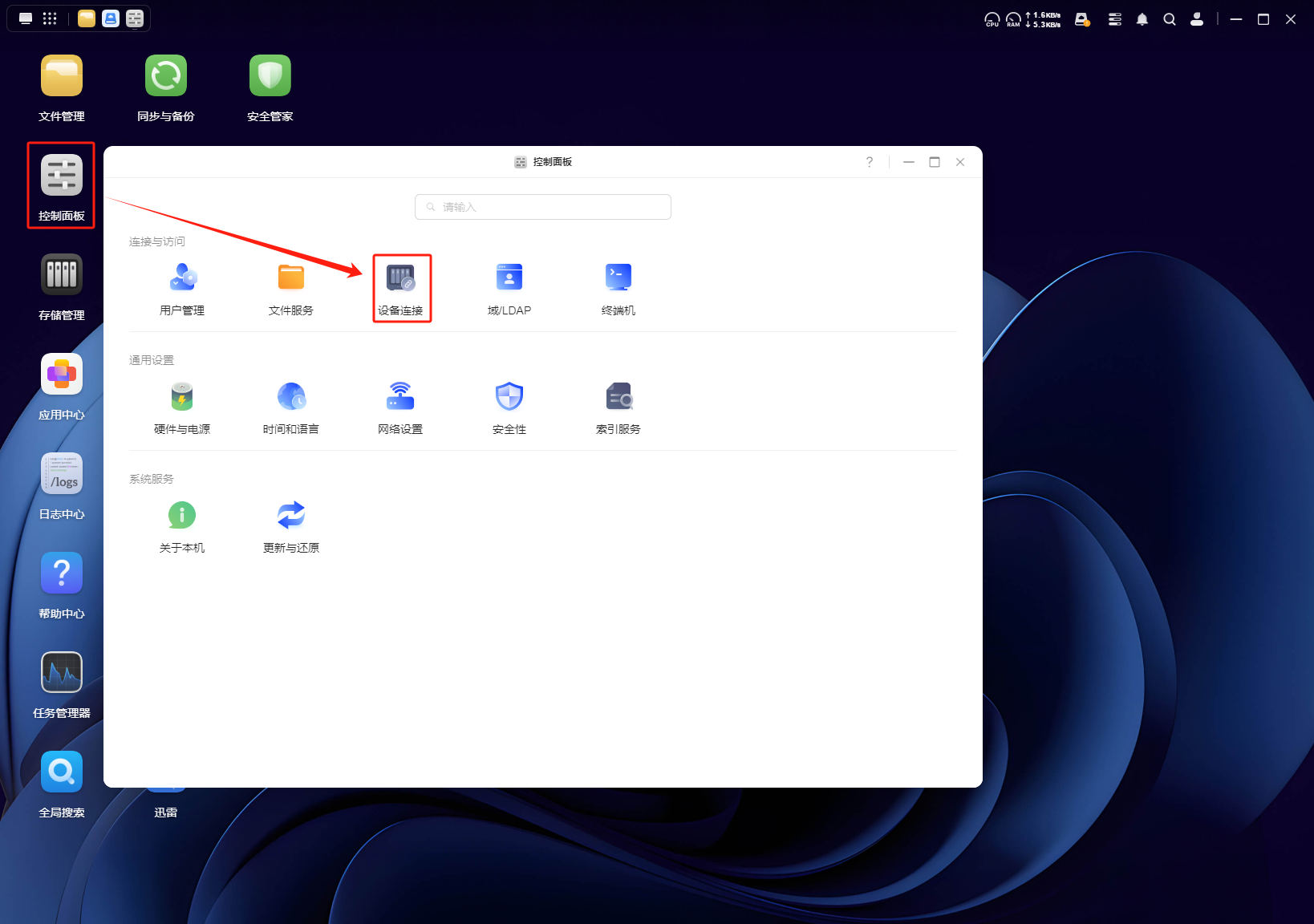
Task: Click the user account icon in top bar
Action: [1197, 19]
